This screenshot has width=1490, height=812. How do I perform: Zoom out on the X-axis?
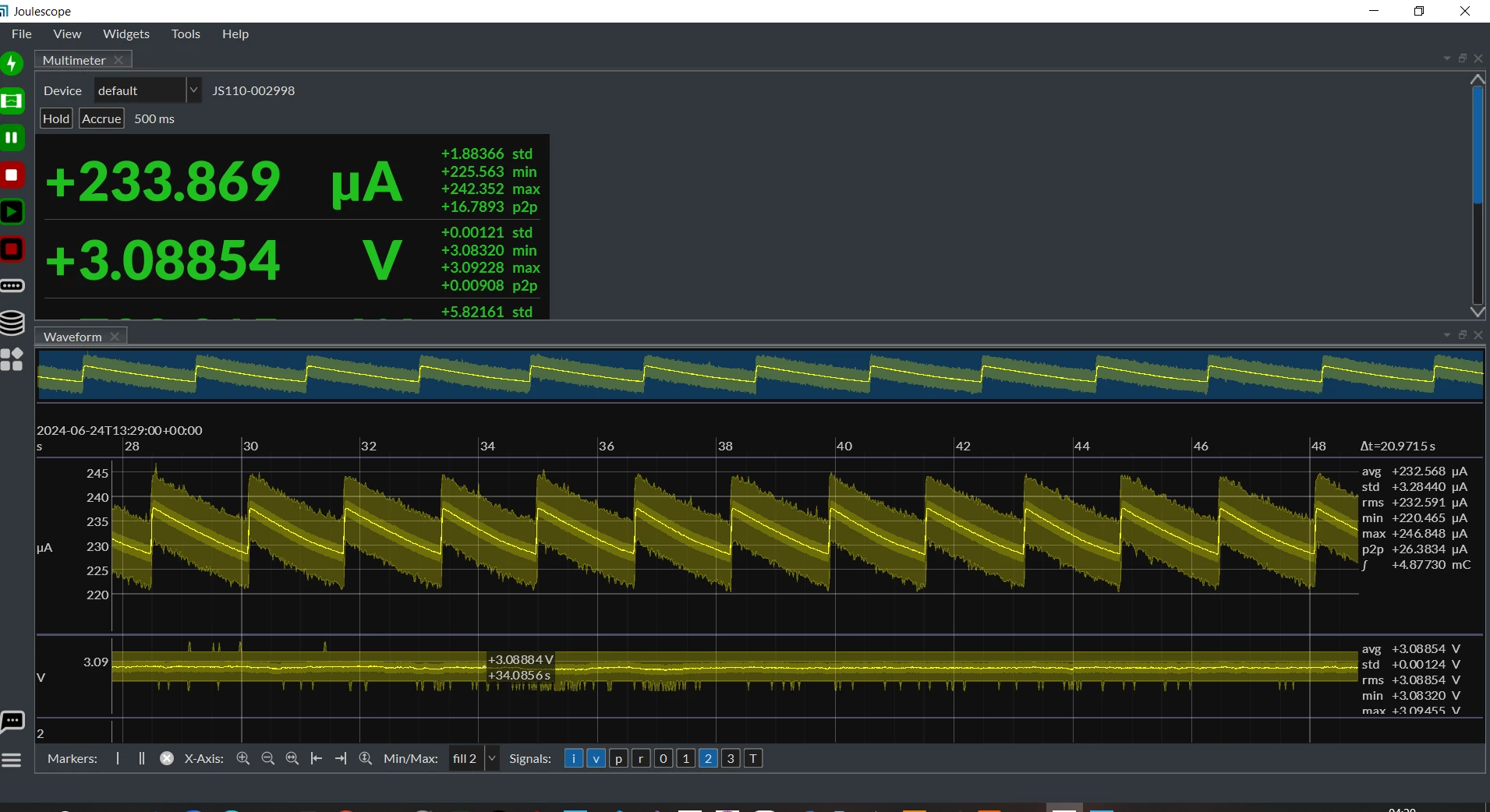coord(268,758)
